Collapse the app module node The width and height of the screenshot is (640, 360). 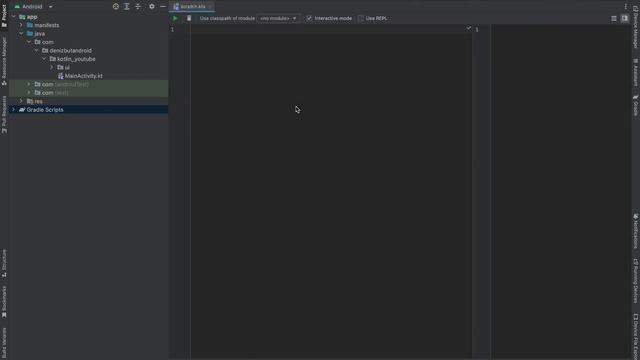14,17
